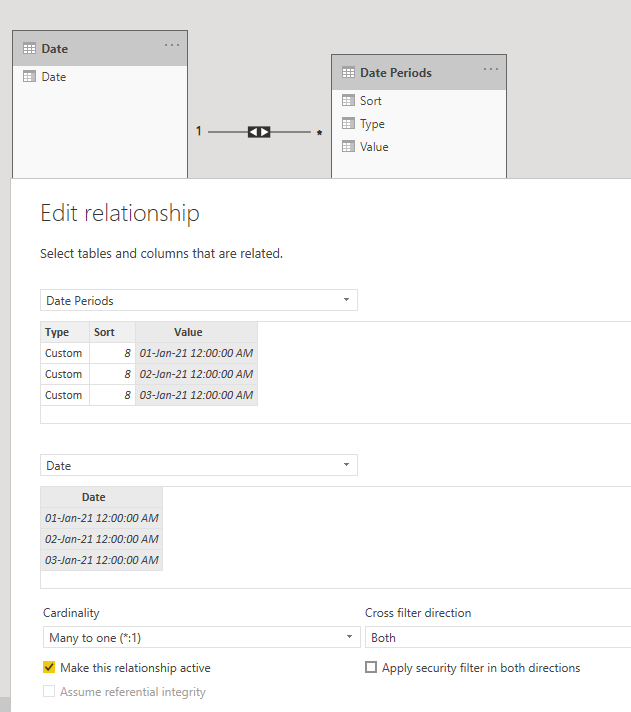631x712 pixels.
Task: Open the Cross filter direction Both dropdown
Action: (x=498, y=637)
